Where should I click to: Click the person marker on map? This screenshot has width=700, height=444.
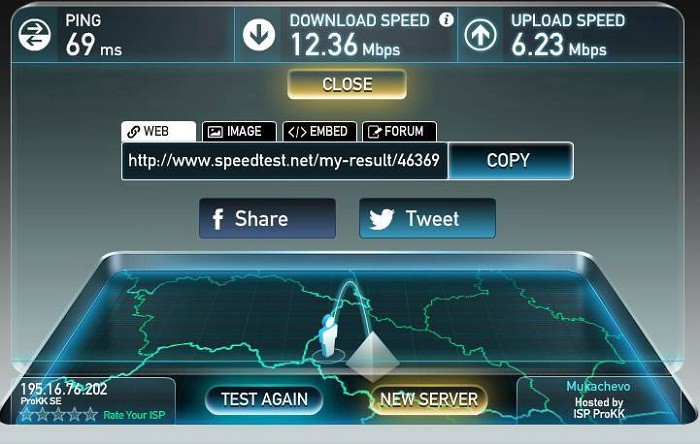(329, 336)
